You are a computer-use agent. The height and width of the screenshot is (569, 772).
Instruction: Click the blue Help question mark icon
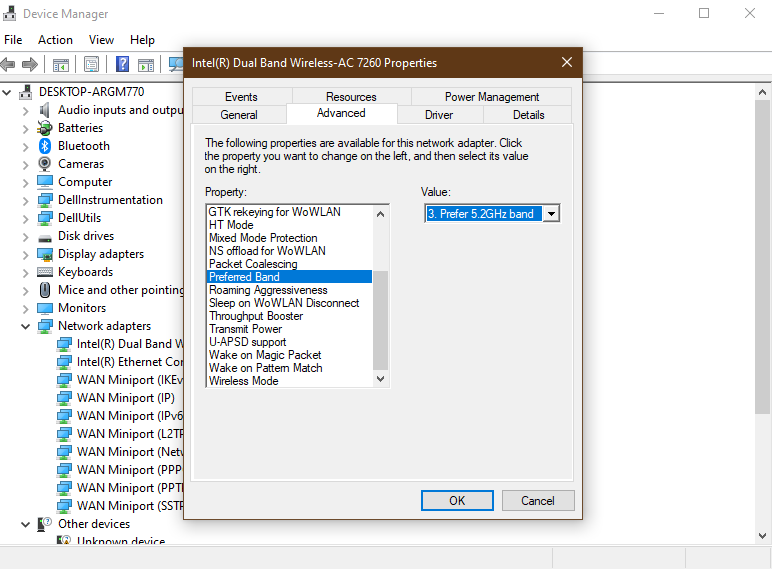pos(122,64)
